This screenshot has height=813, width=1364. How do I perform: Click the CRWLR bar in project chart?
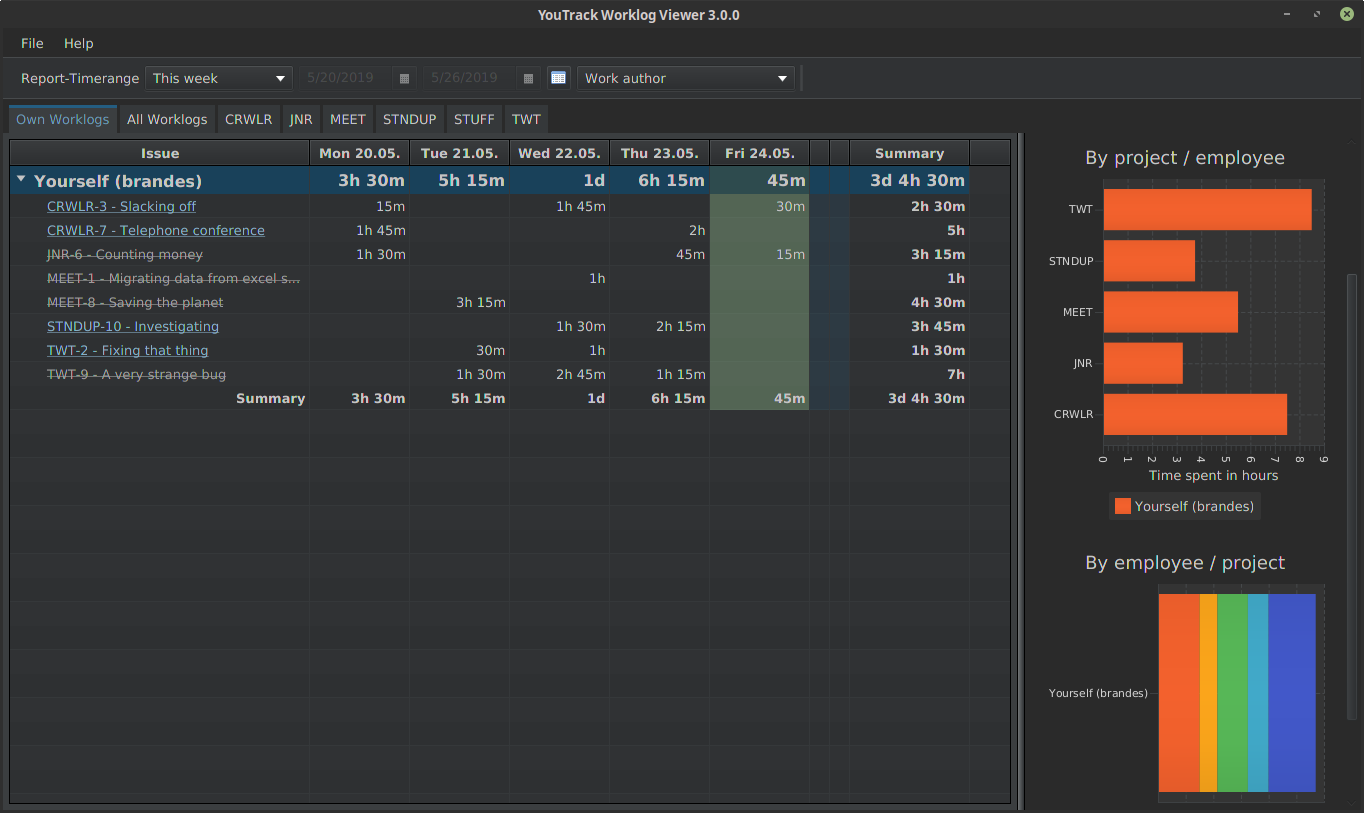[1195, 414]
